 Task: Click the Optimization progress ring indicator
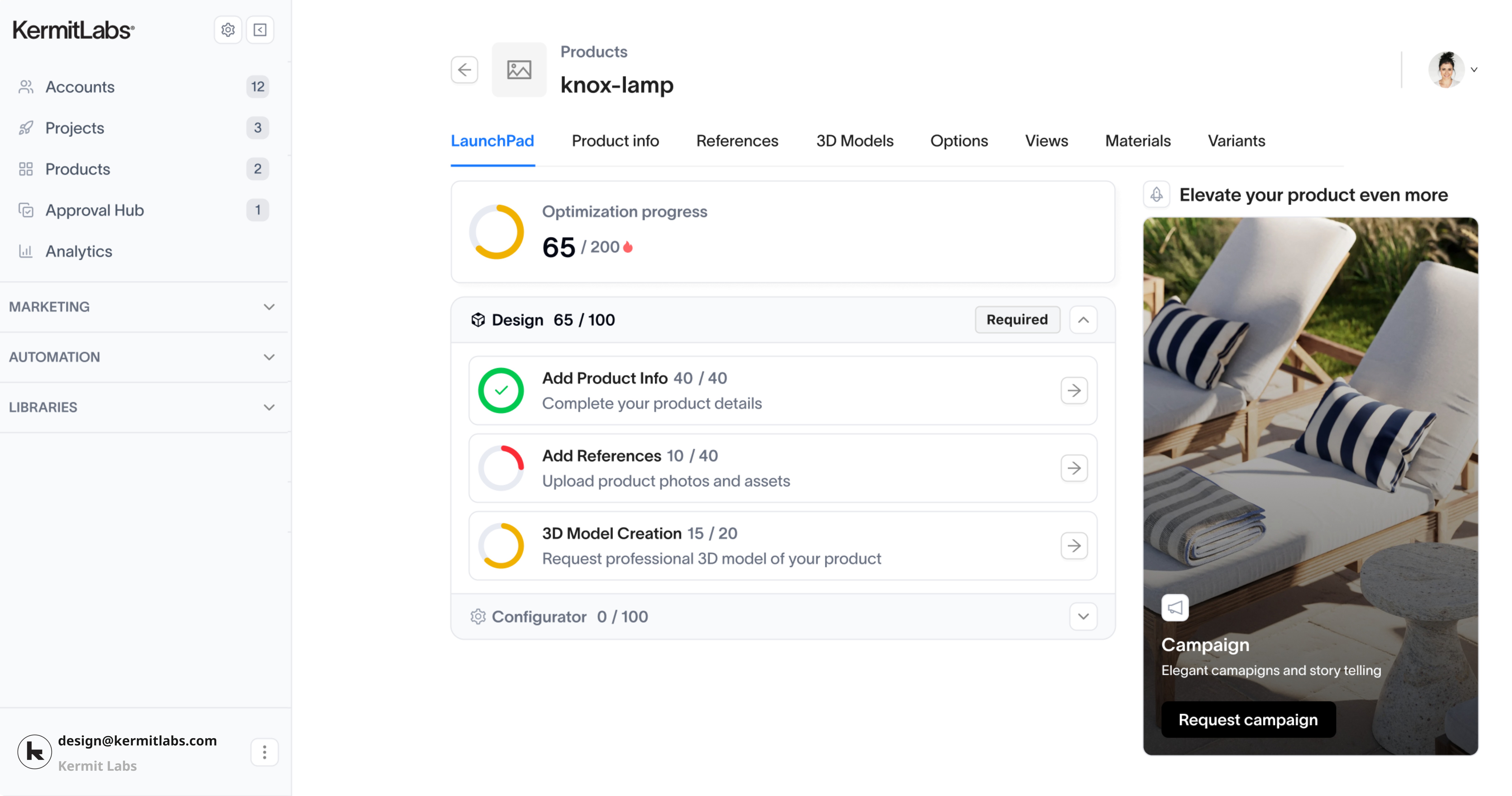(496, 232)
